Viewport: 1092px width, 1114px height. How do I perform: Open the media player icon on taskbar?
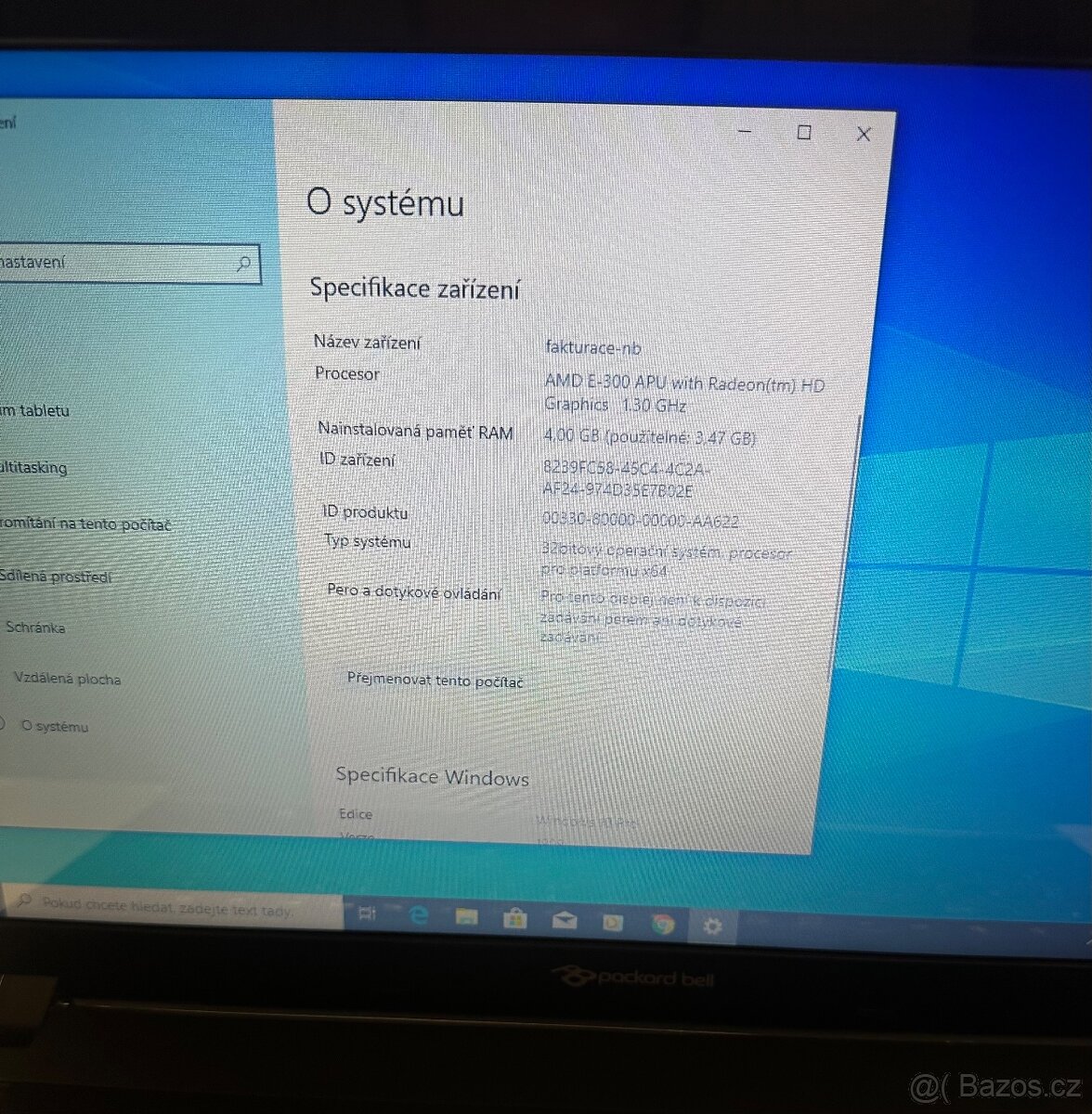coord(613,922)
